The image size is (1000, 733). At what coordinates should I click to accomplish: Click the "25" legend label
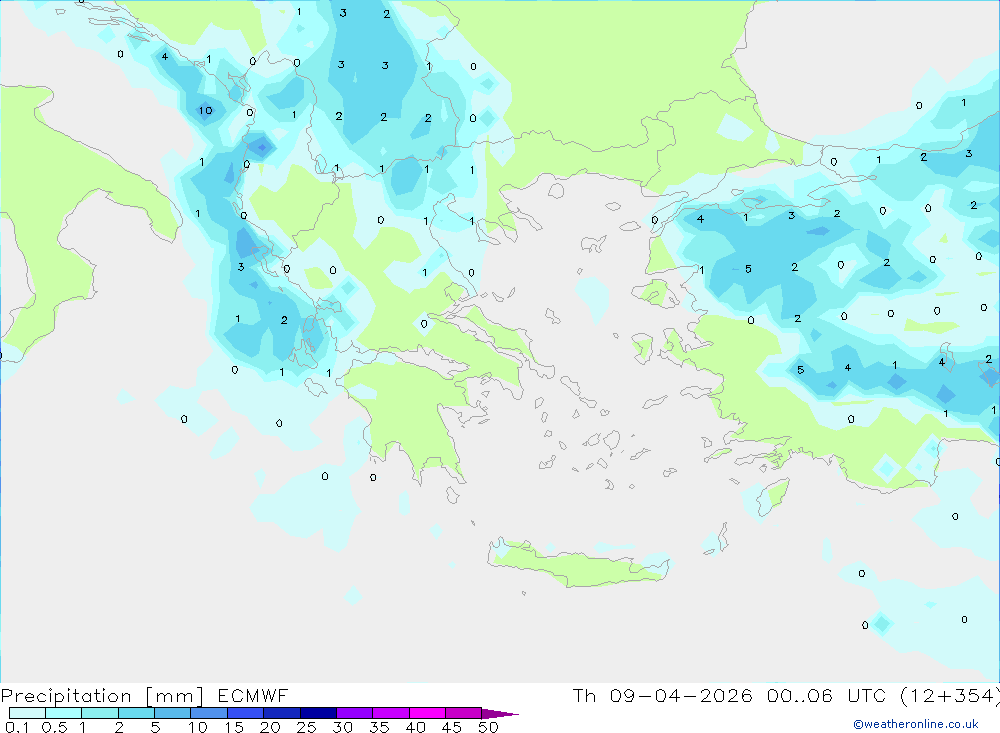(306, 727)
